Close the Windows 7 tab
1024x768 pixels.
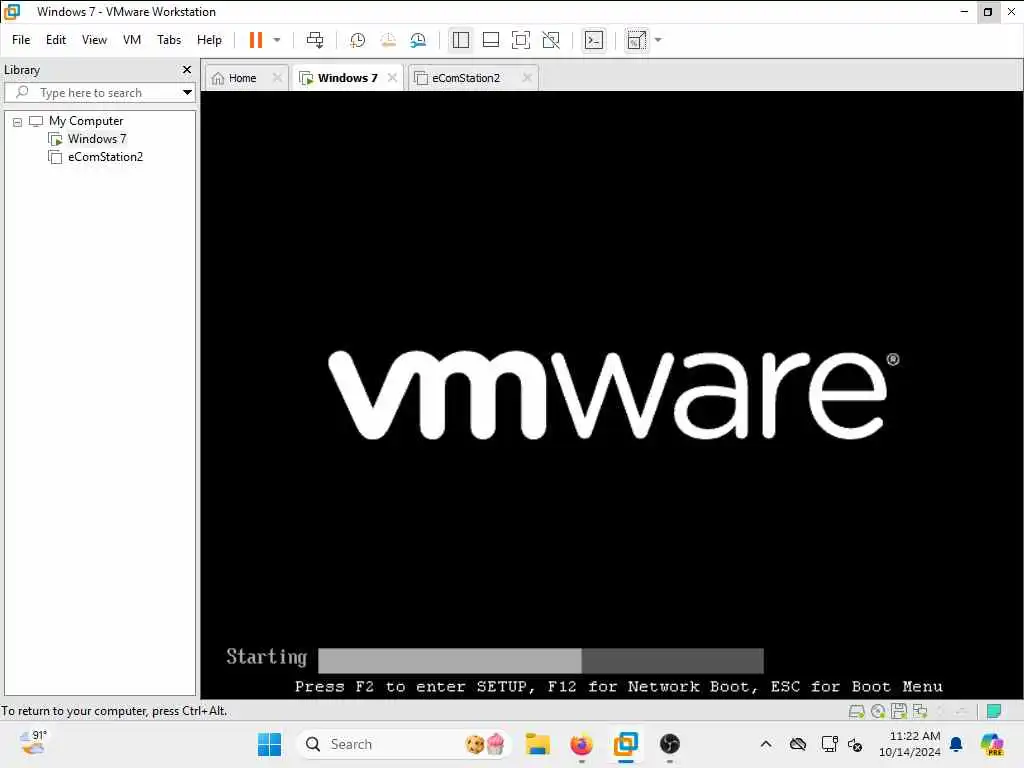point(392,77)
